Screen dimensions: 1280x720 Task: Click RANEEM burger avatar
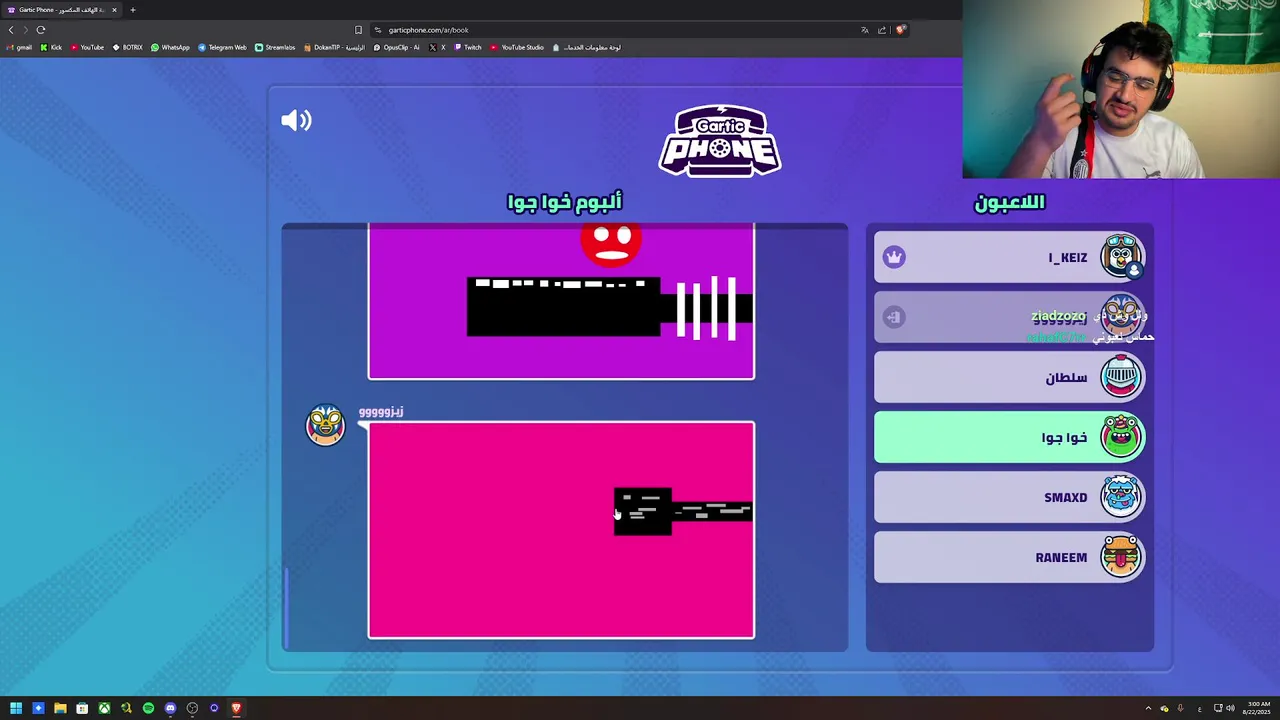click(1121, 557)
